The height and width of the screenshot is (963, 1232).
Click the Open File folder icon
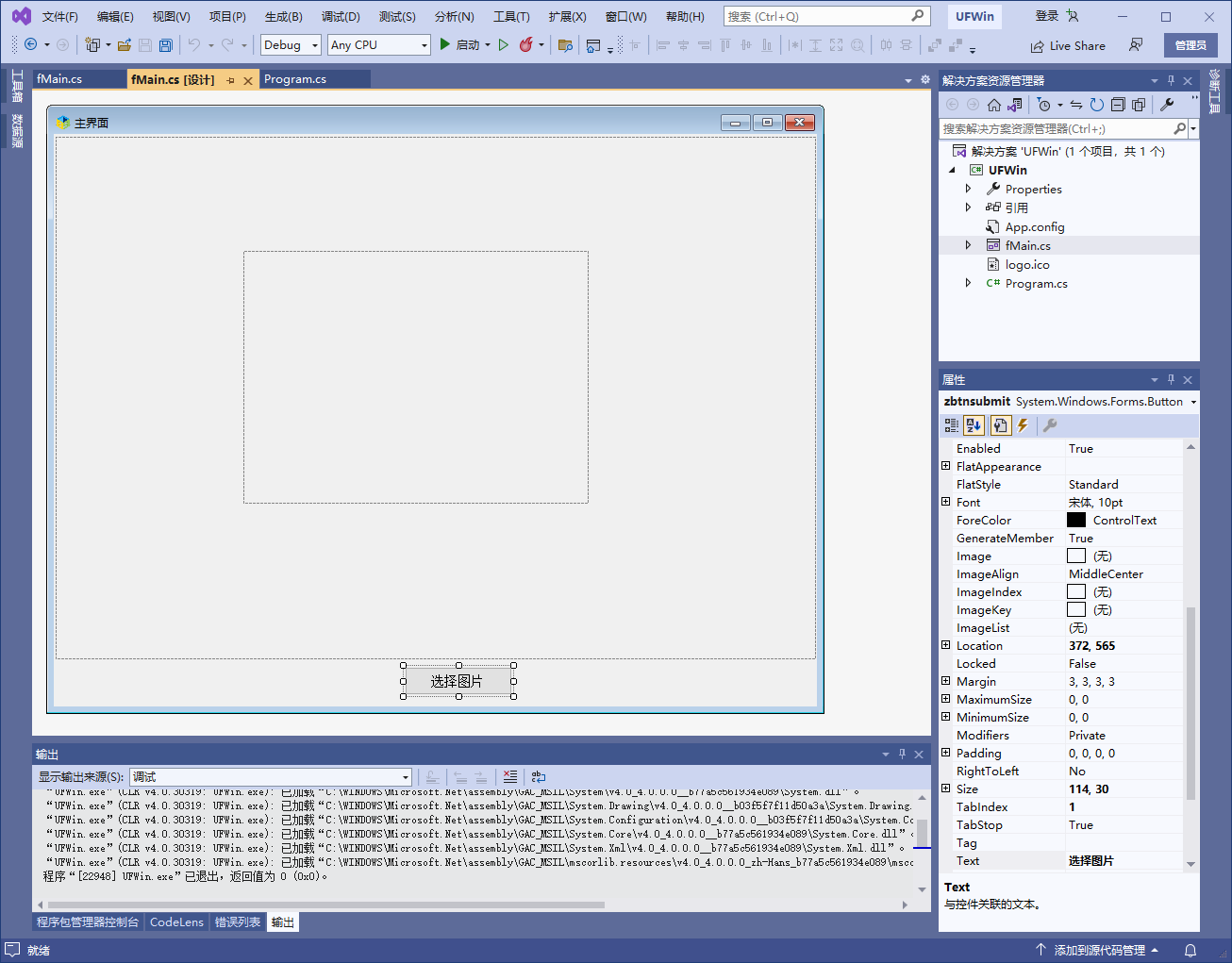pyautogui.click(x=125, y=44)
